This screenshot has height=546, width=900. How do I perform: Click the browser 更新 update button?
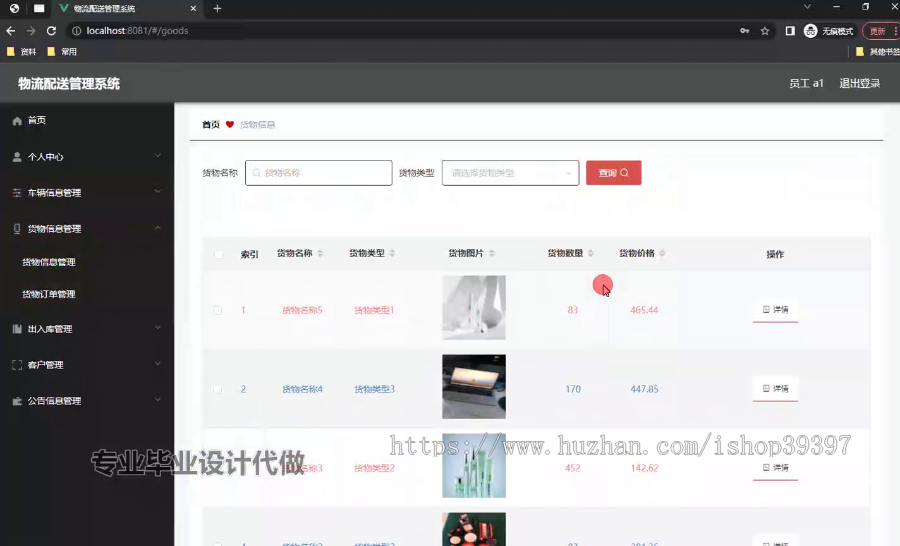click(882, 31)
